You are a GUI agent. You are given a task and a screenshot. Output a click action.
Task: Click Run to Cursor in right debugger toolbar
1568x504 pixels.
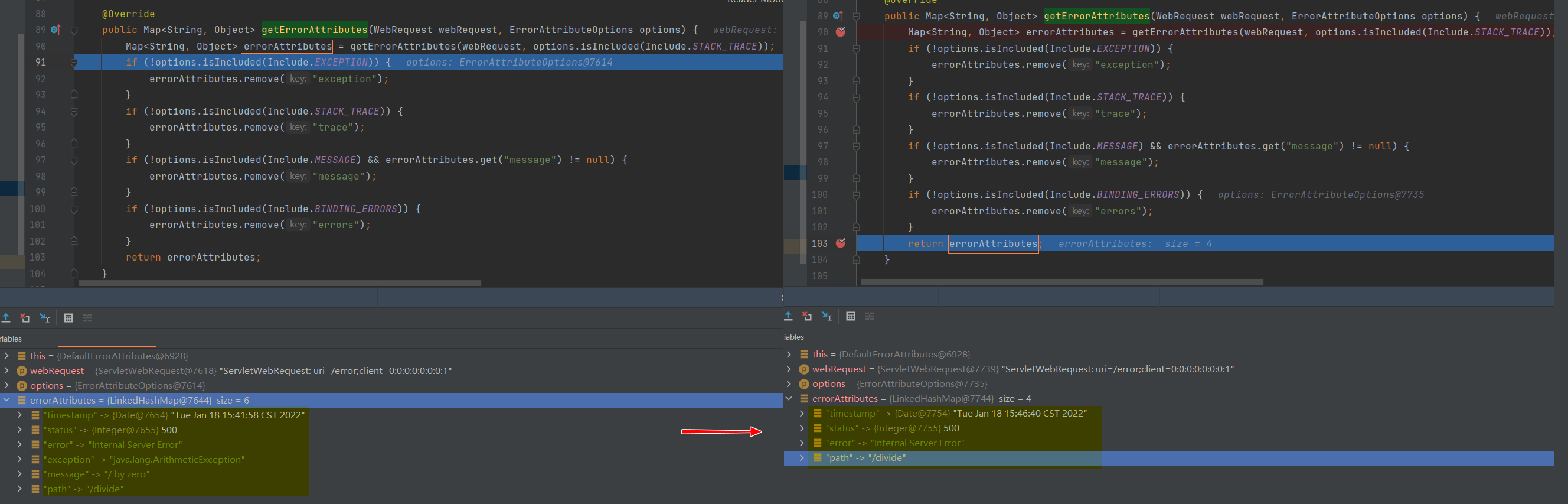click(x=827, y=316)
